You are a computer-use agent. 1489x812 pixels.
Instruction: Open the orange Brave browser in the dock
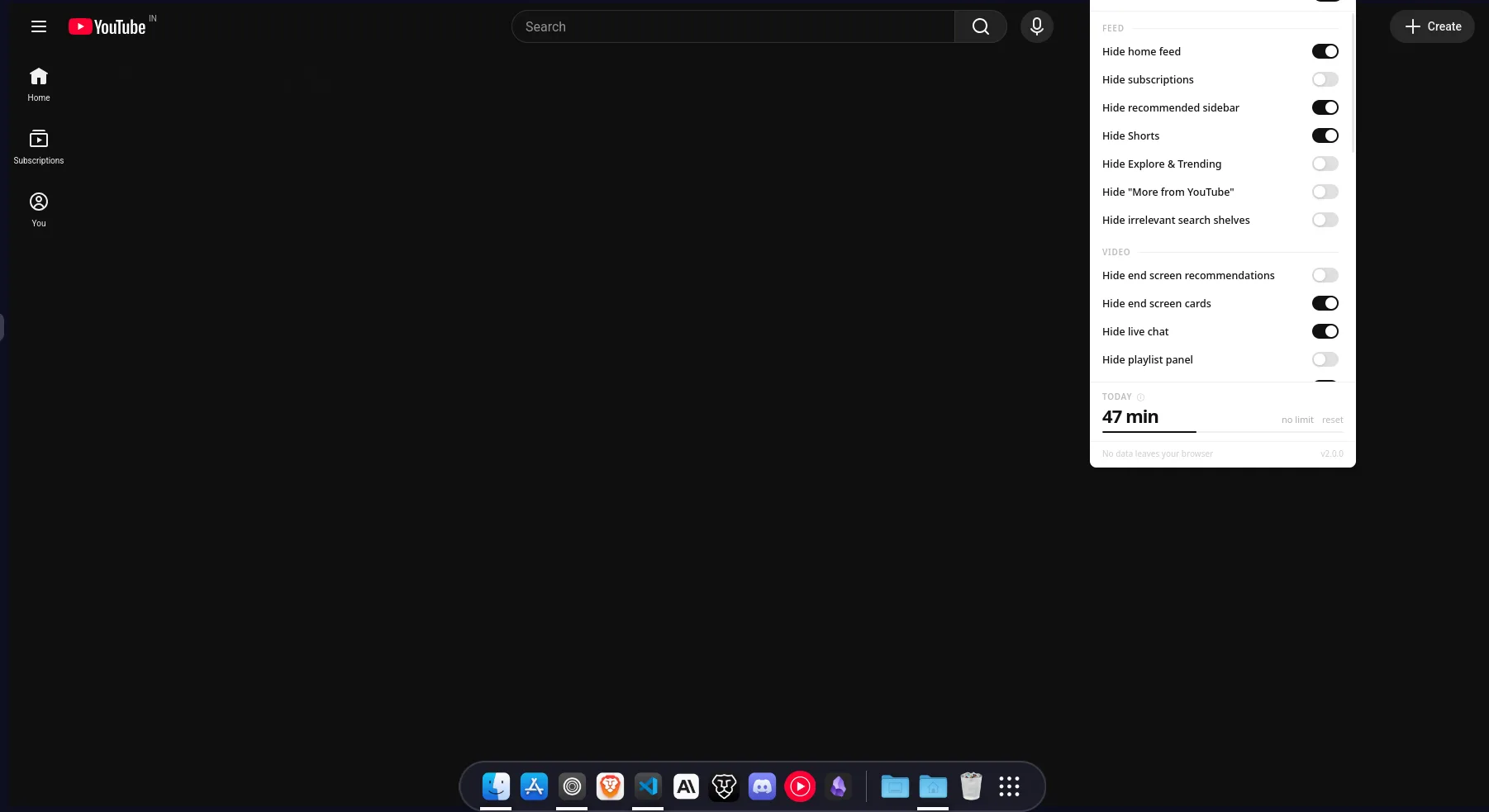click(610, 786)
